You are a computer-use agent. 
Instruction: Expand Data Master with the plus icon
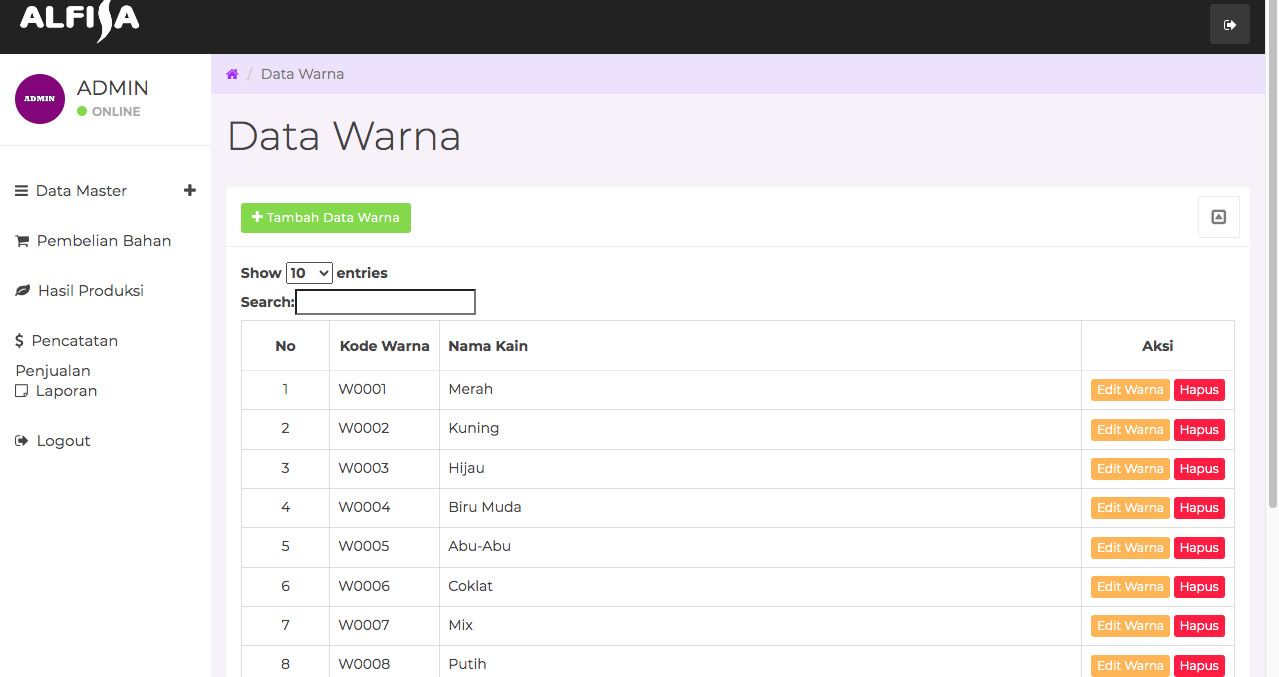pyautogui.click(x=190, y=190)
